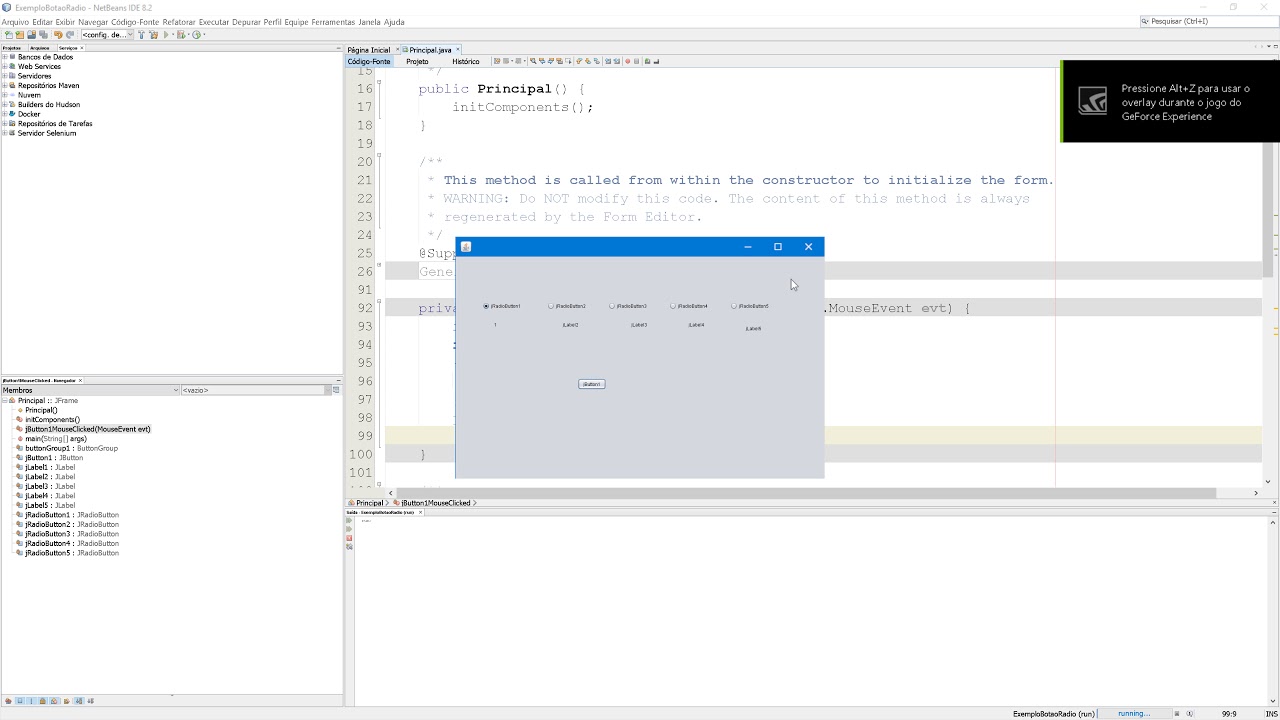Viewport: 1280px width, 720px height.
Task: Select initComponents() in the Navigator
Action: [52, 420]
